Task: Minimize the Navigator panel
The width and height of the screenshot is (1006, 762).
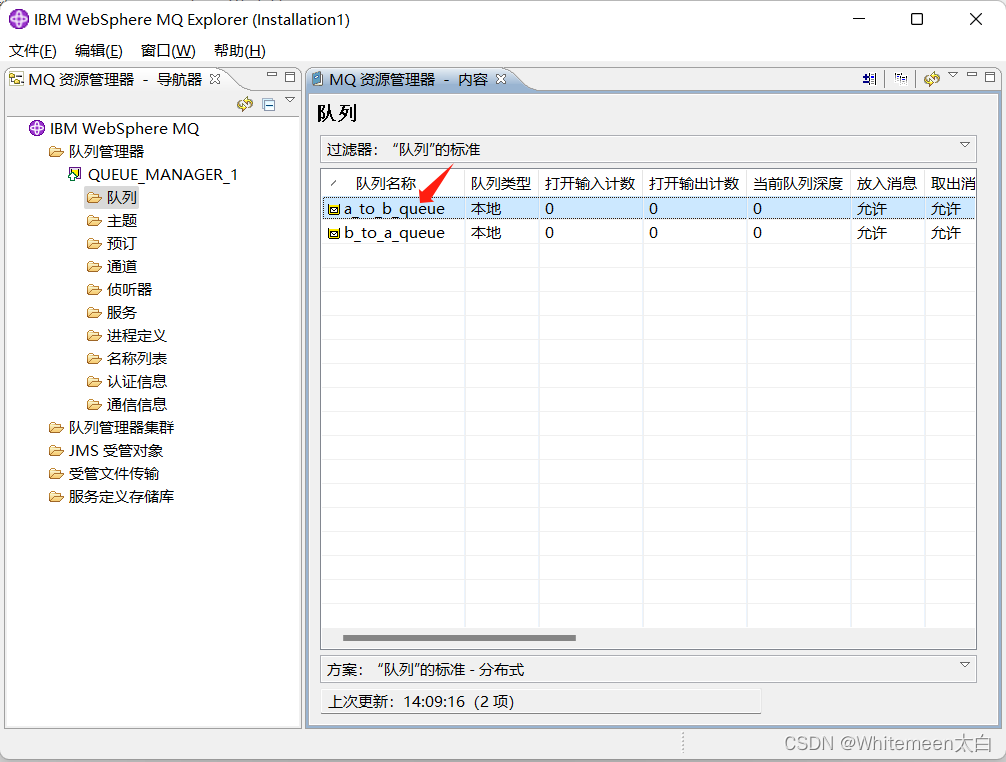Action: coord(272,76)
